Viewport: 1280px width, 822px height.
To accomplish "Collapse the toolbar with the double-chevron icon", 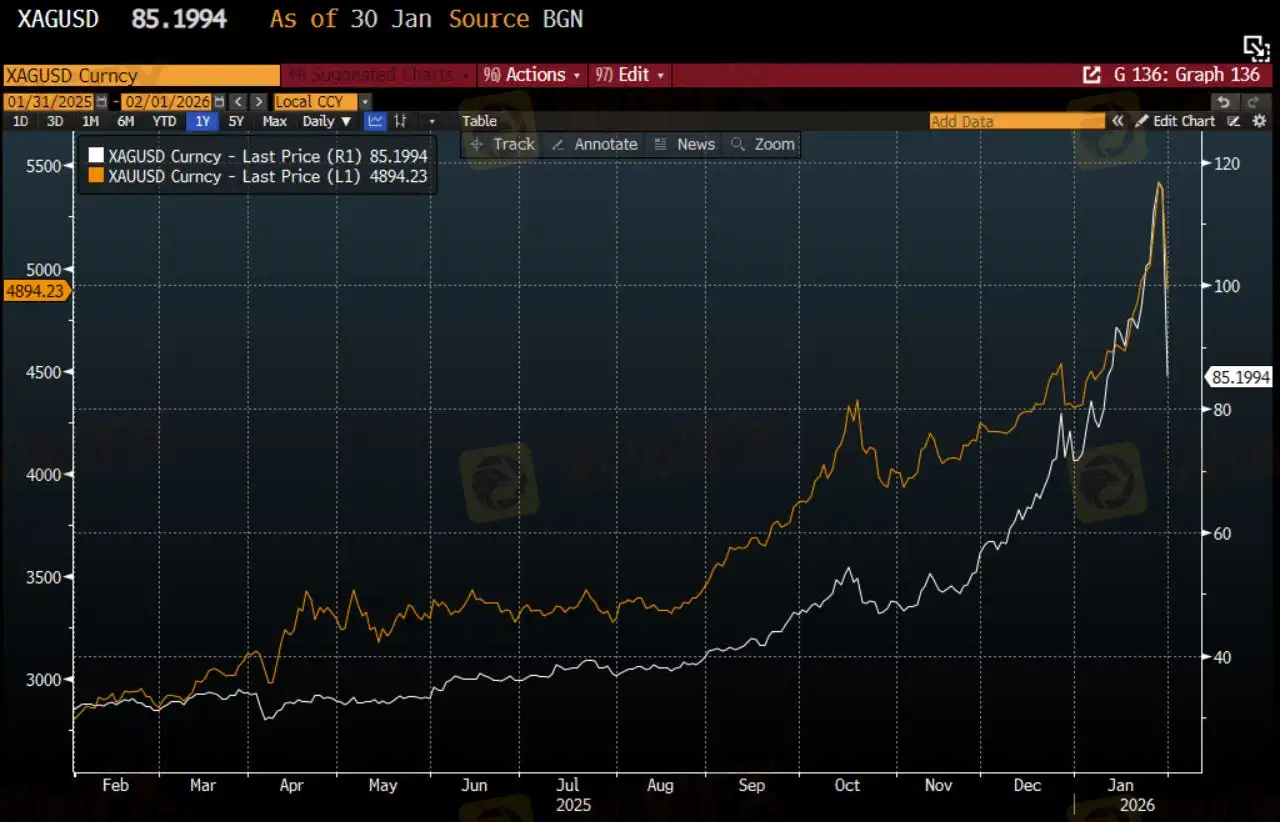I will coord(1117,121).
